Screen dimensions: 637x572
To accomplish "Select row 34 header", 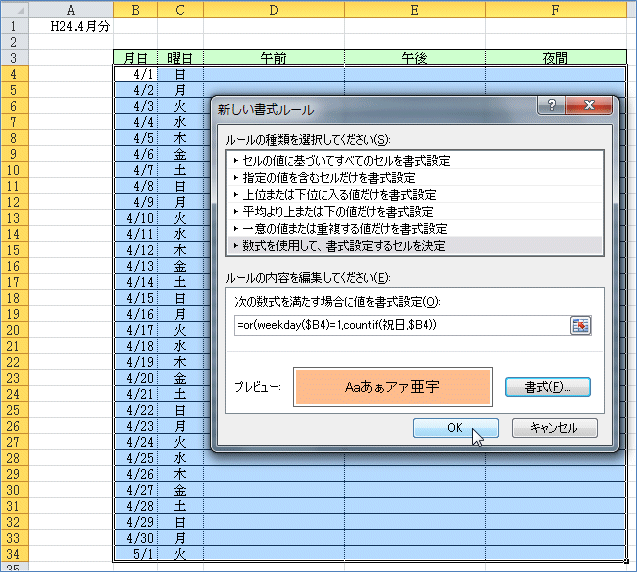I will pyautogui.click(x=14, y=554).
